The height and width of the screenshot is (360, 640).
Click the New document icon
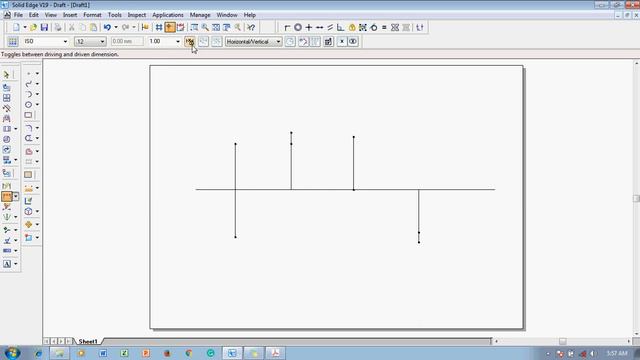coord(16,27)
